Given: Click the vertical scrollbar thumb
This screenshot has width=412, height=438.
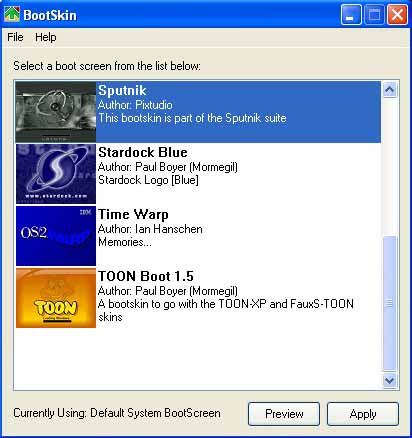Looking at the screenshot, I should click(390, 303).
